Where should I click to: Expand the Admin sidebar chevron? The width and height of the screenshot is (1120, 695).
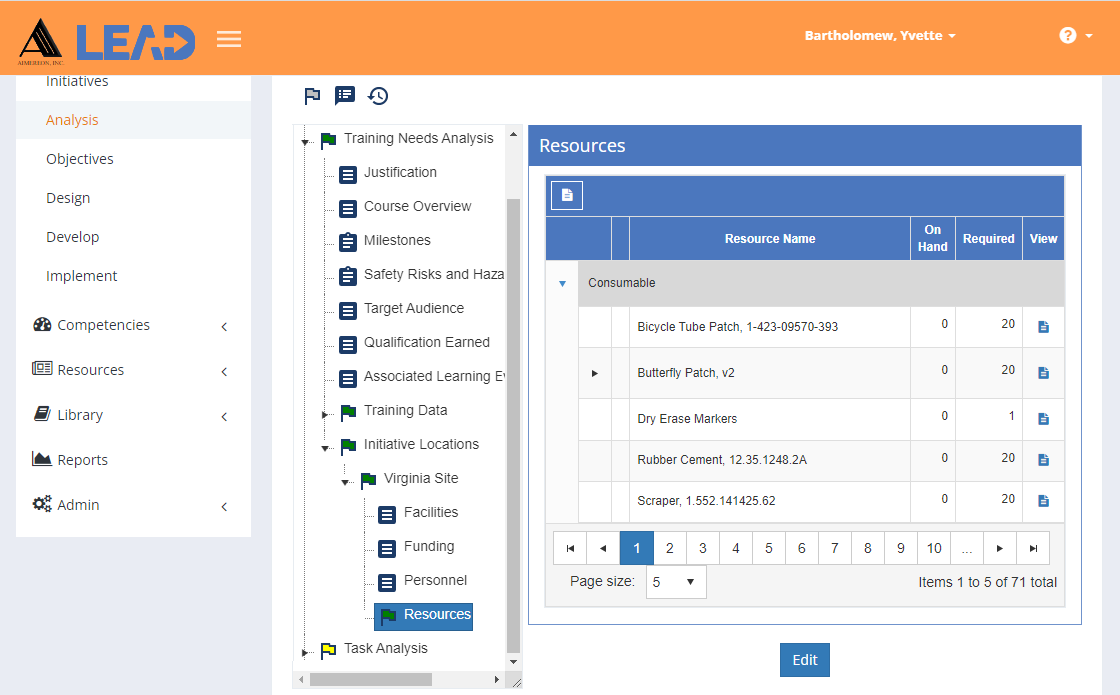pos(224,506)
